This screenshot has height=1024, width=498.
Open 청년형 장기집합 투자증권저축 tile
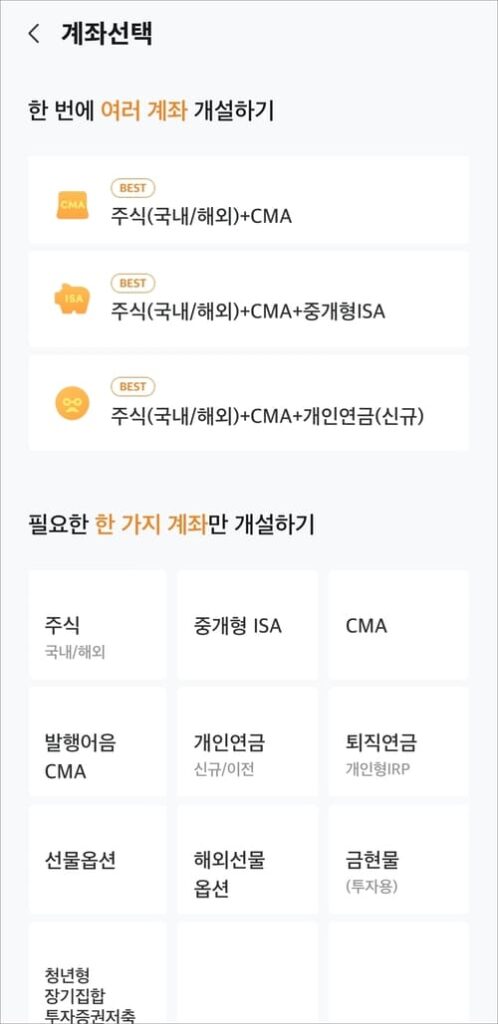click(x=97, y=973)
